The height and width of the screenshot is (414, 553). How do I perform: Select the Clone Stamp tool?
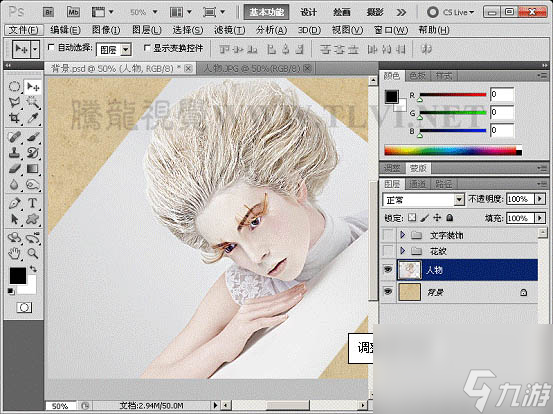pyautogui.click(x=14, y=153)
